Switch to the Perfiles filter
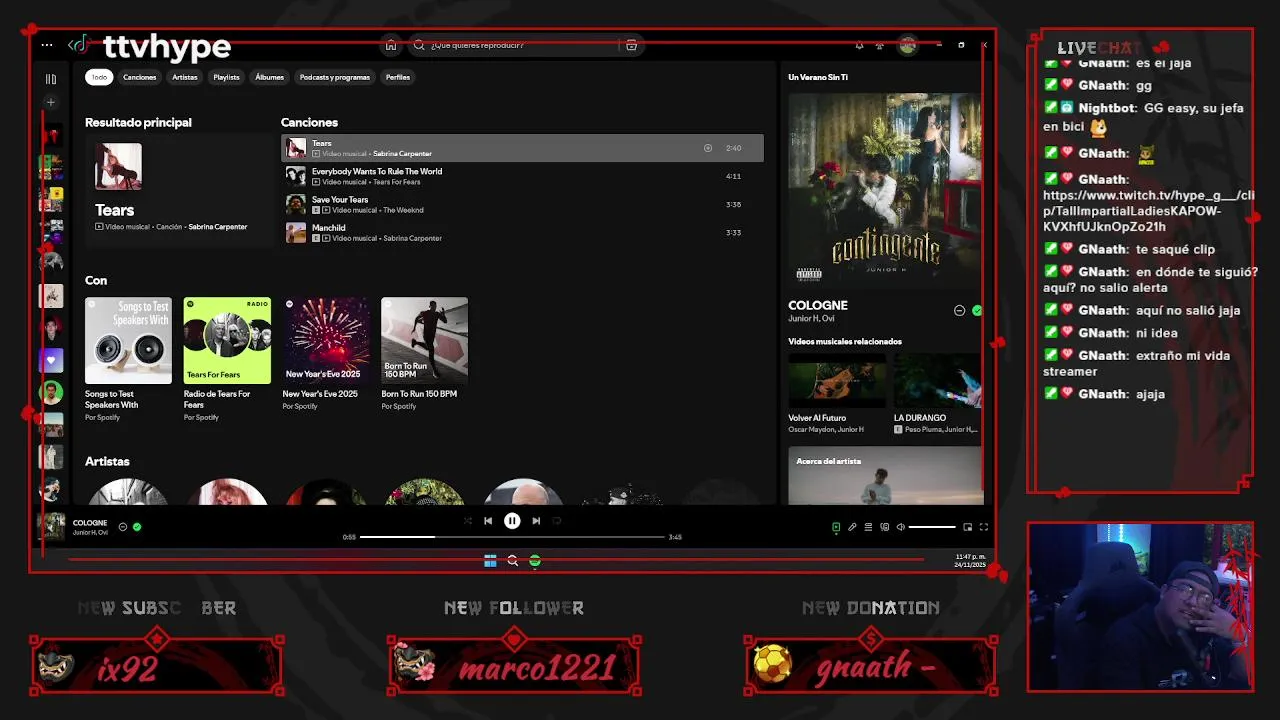The height and width of the screenshot is (720, 1280). pyautogui.click(x=398, y=77)
